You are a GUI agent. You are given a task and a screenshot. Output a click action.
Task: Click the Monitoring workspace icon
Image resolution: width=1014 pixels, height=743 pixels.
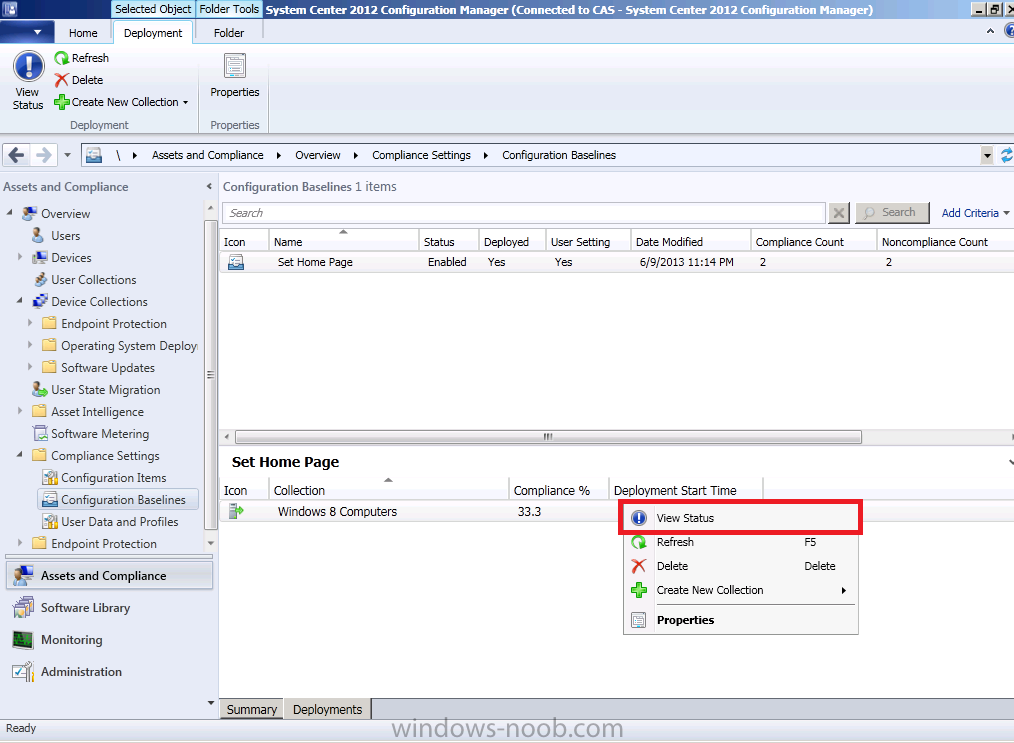(23, 640)
